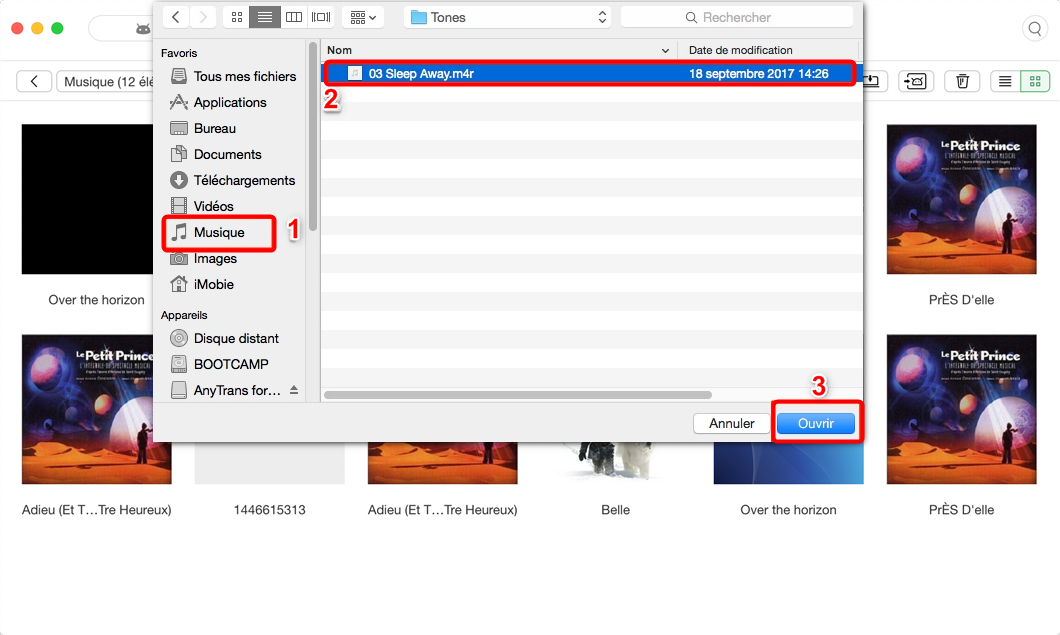
Task: Switch file dialog to cover flow view
Action: pyautogui.click(x=321, y=17)
